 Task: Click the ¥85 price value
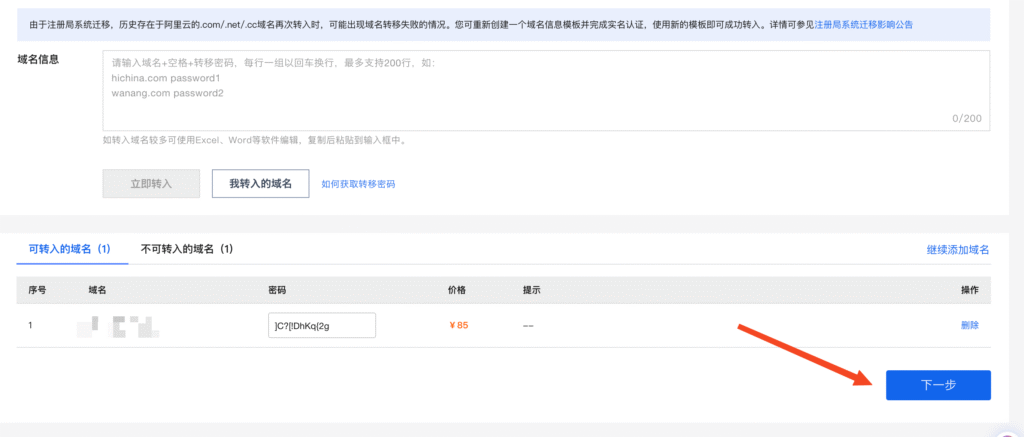click(457, 325)
